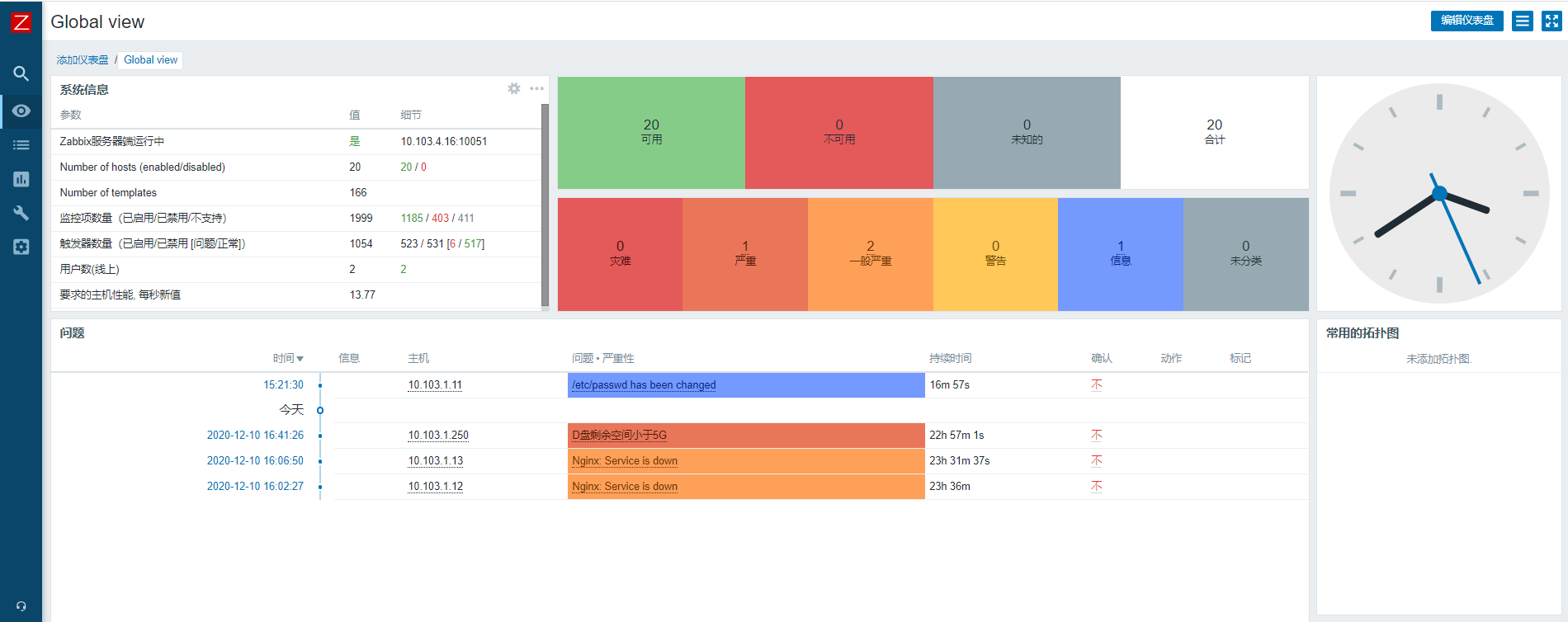Image resolution: width=1568 pixels, height=622 pixels.
Task: Acknowledge the 10.103.1.12 Nginx problem
Action: [x=1096, y=487]
